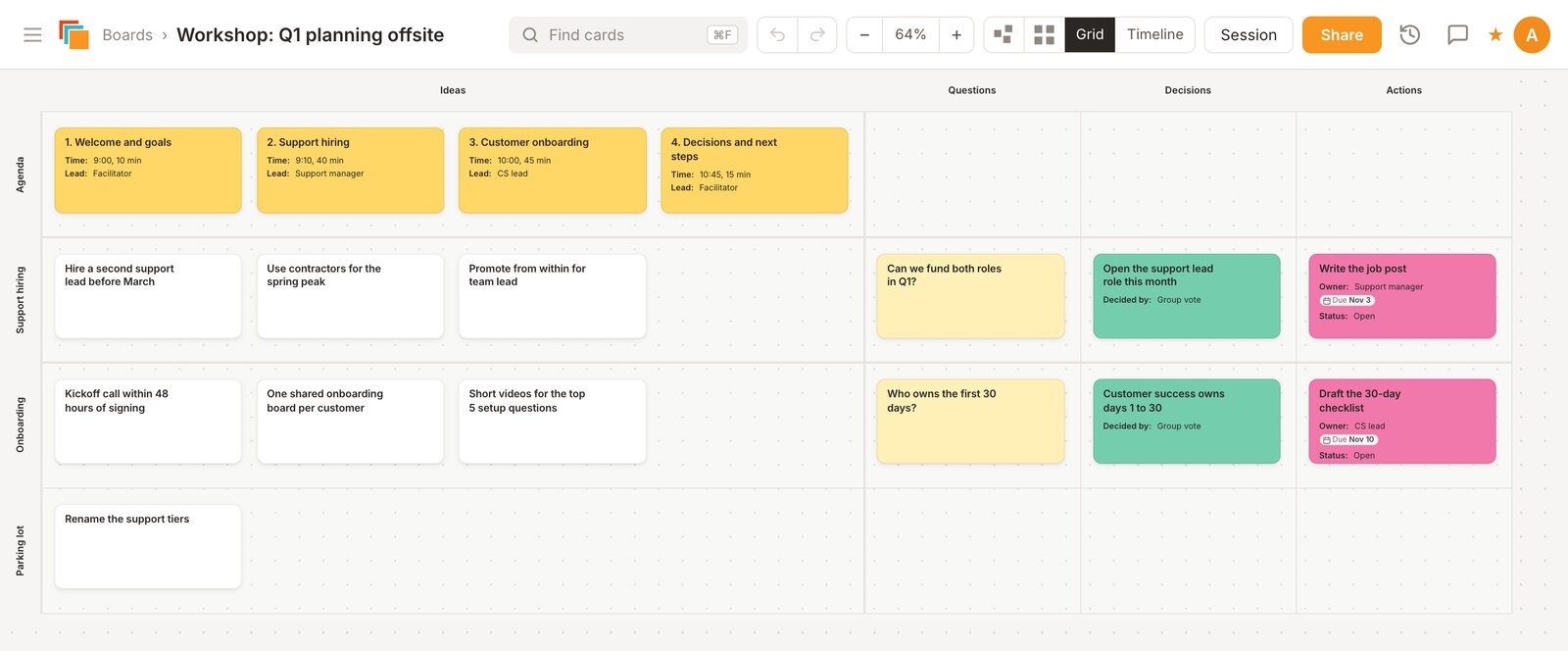Open action card Write the job post
1568x651 pixels.
1402,296
